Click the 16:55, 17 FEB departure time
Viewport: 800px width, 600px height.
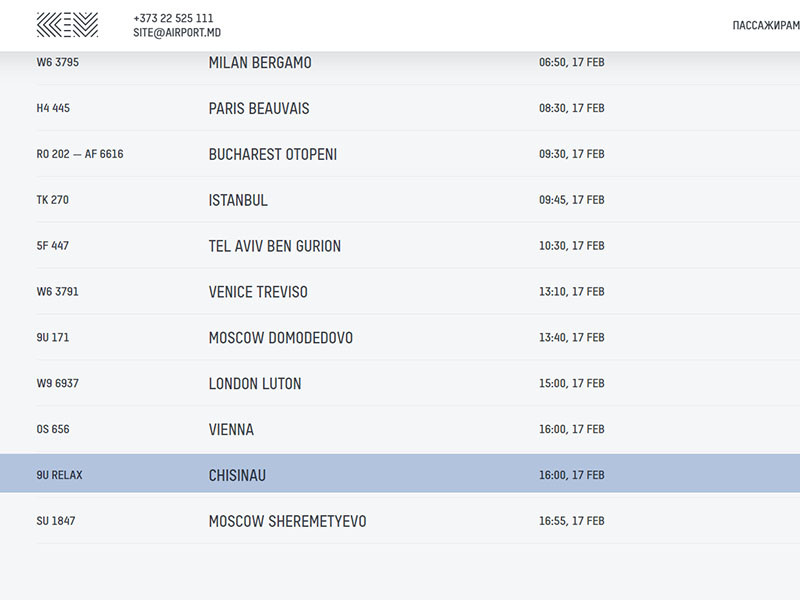point(571,521)
